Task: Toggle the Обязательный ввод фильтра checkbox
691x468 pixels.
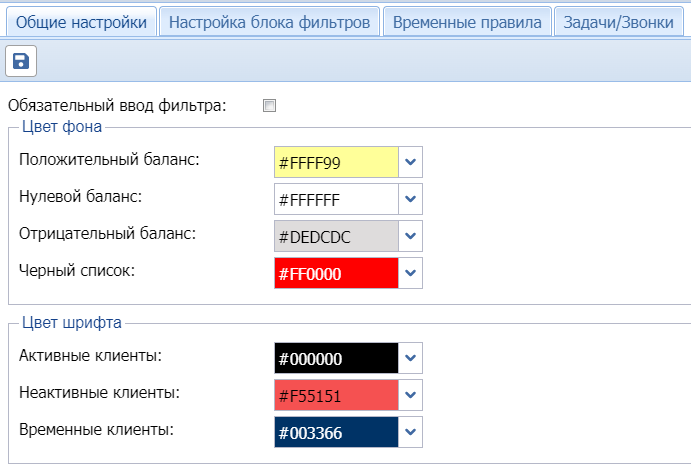Action: [x=269, y=105]
